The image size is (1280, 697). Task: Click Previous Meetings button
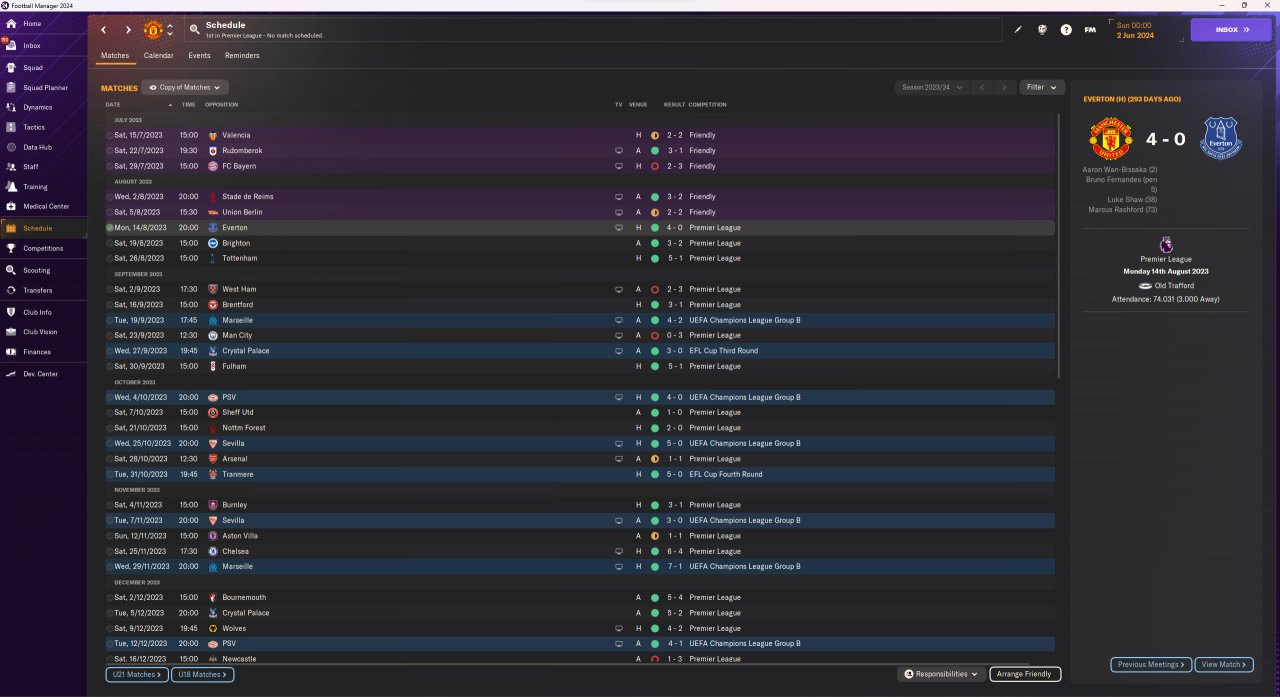click(1151, 664)
